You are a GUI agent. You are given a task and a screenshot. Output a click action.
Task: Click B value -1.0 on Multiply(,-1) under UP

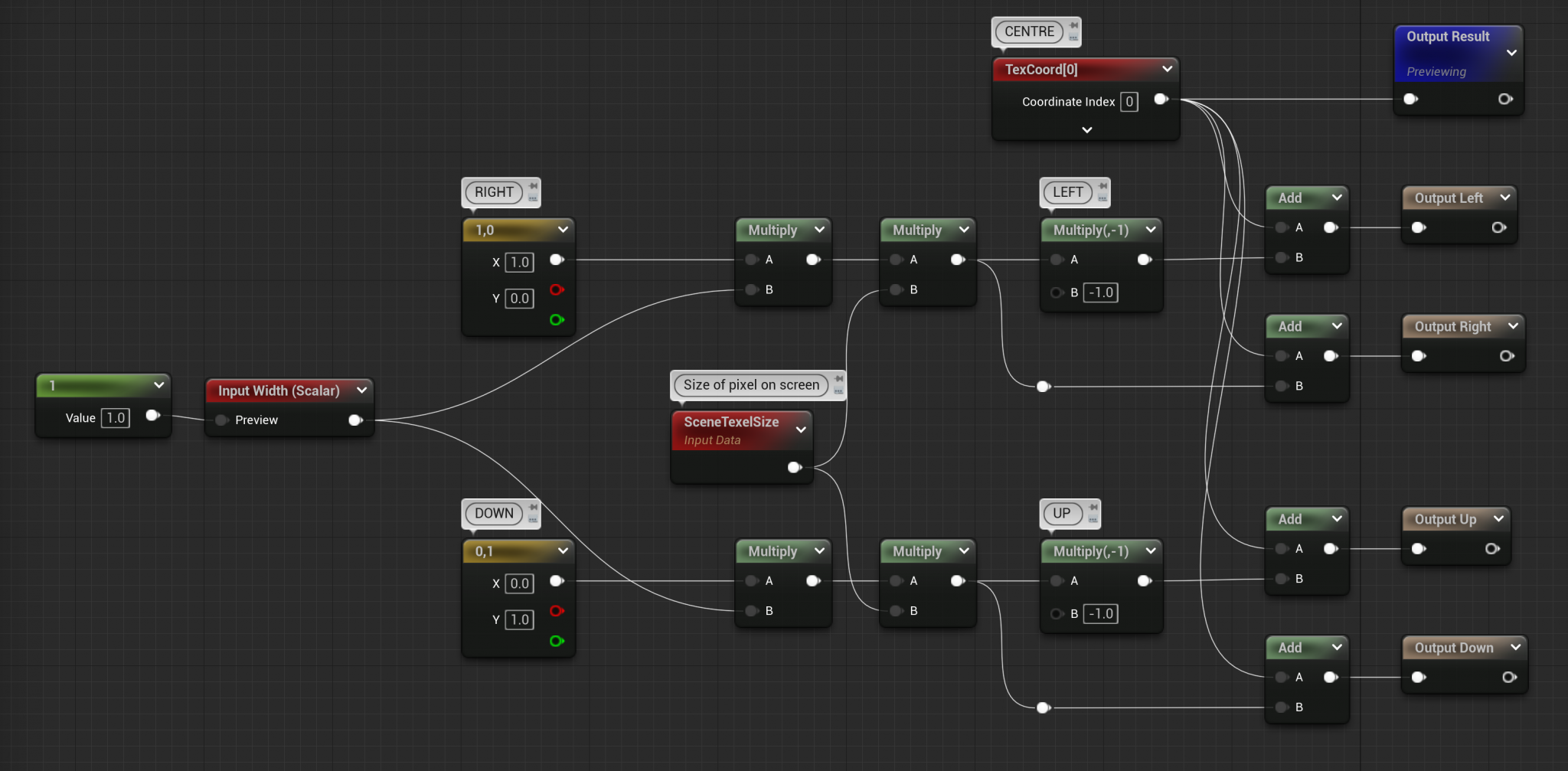point(1101,613)
